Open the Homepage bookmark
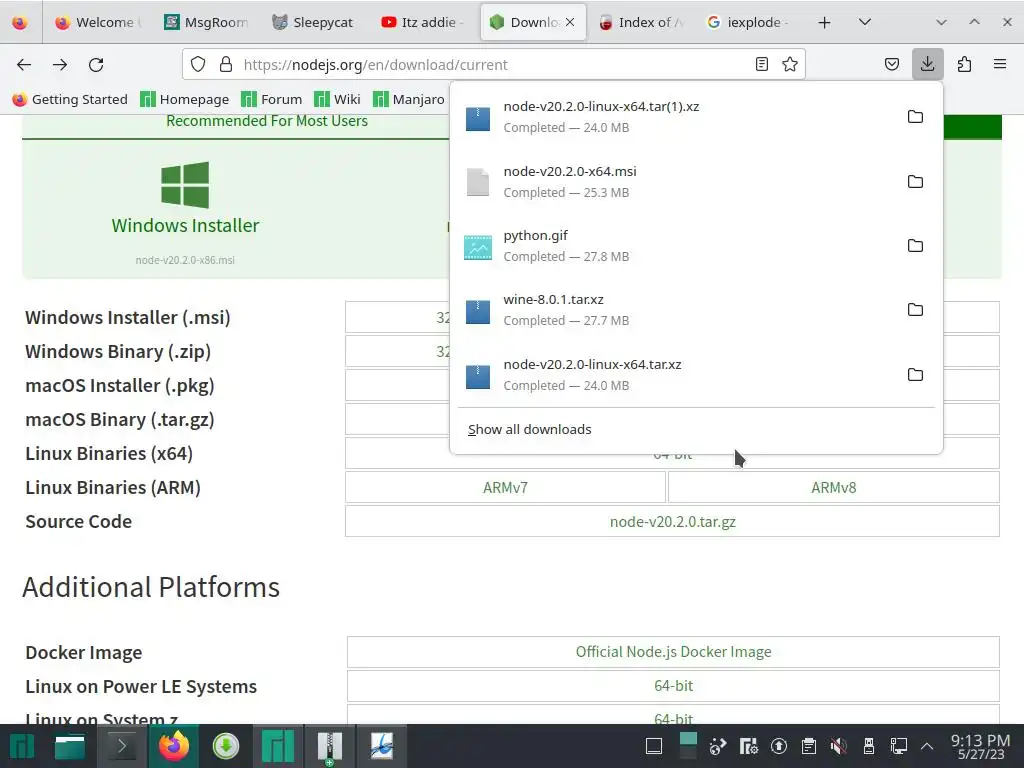 pos(185,99)
